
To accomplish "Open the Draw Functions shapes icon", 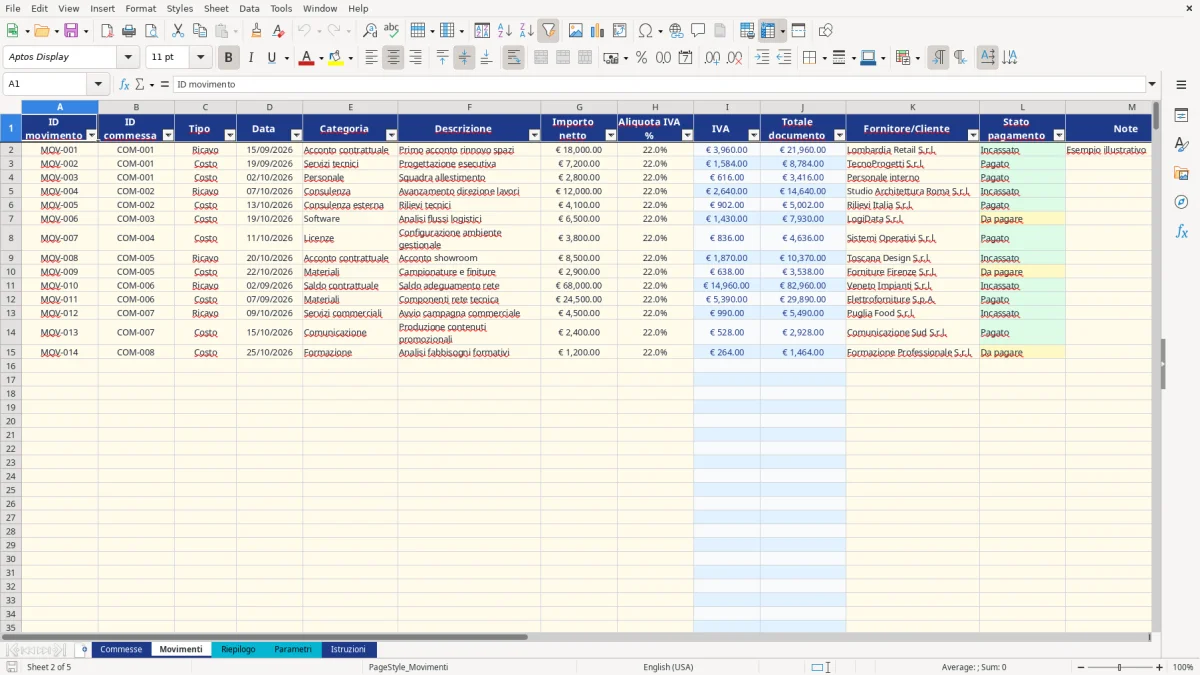I will (826, 31).
